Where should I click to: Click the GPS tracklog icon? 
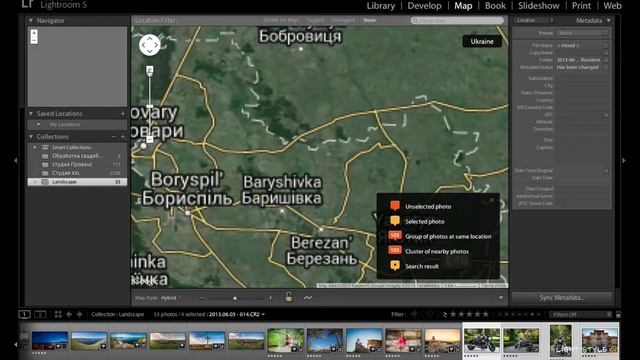pos(308,298)
